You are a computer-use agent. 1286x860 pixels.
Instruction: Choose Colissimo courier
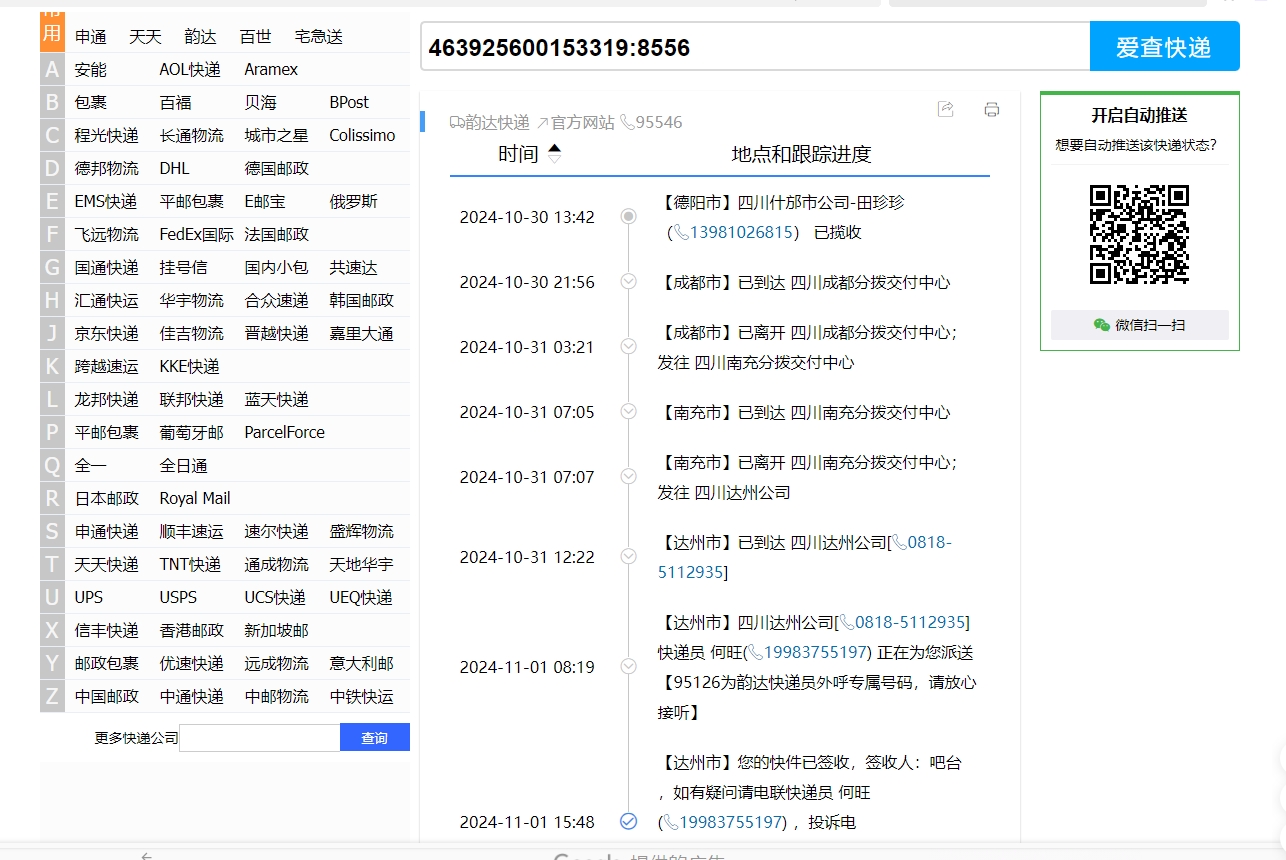[x=362, y=135]
